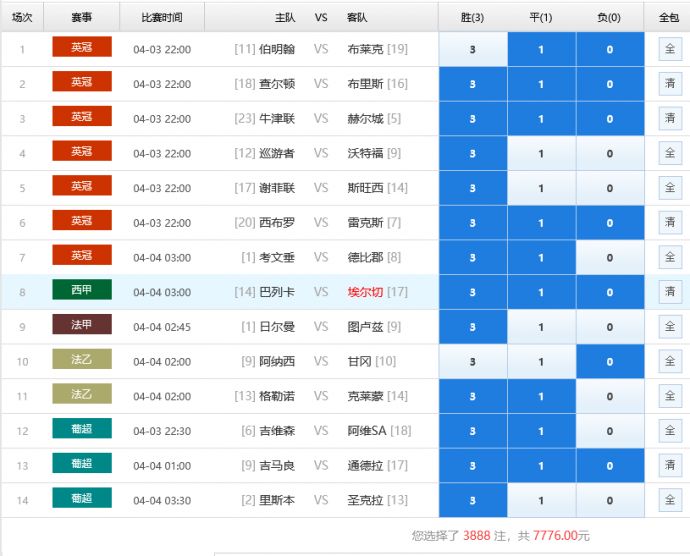Toggle lose option 0 for 谢菲联 match
This screenshot has width=690, height=556.
(610, 188)
